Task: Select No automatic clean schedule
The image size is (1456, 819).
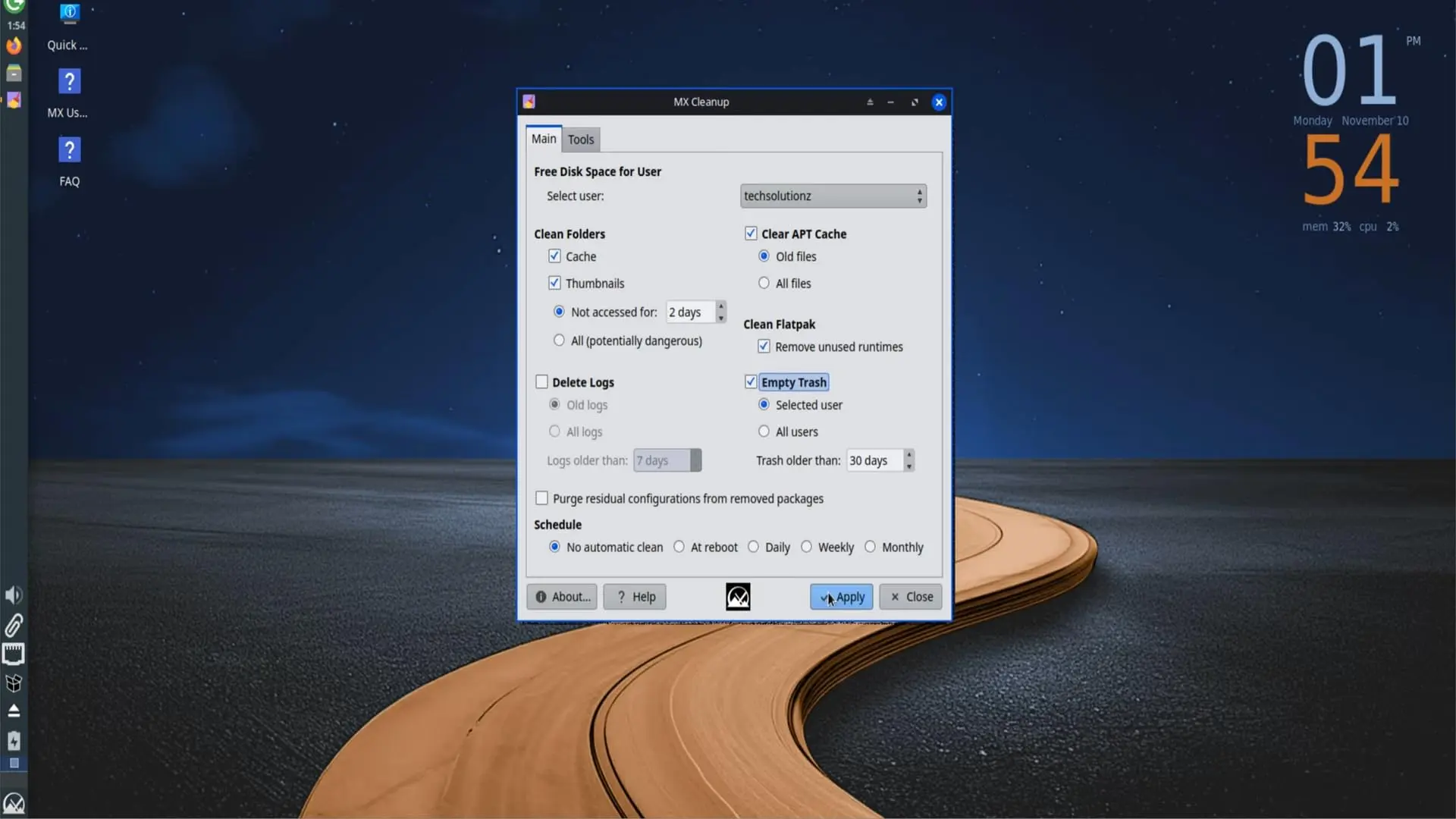Action: pos(554,547)
